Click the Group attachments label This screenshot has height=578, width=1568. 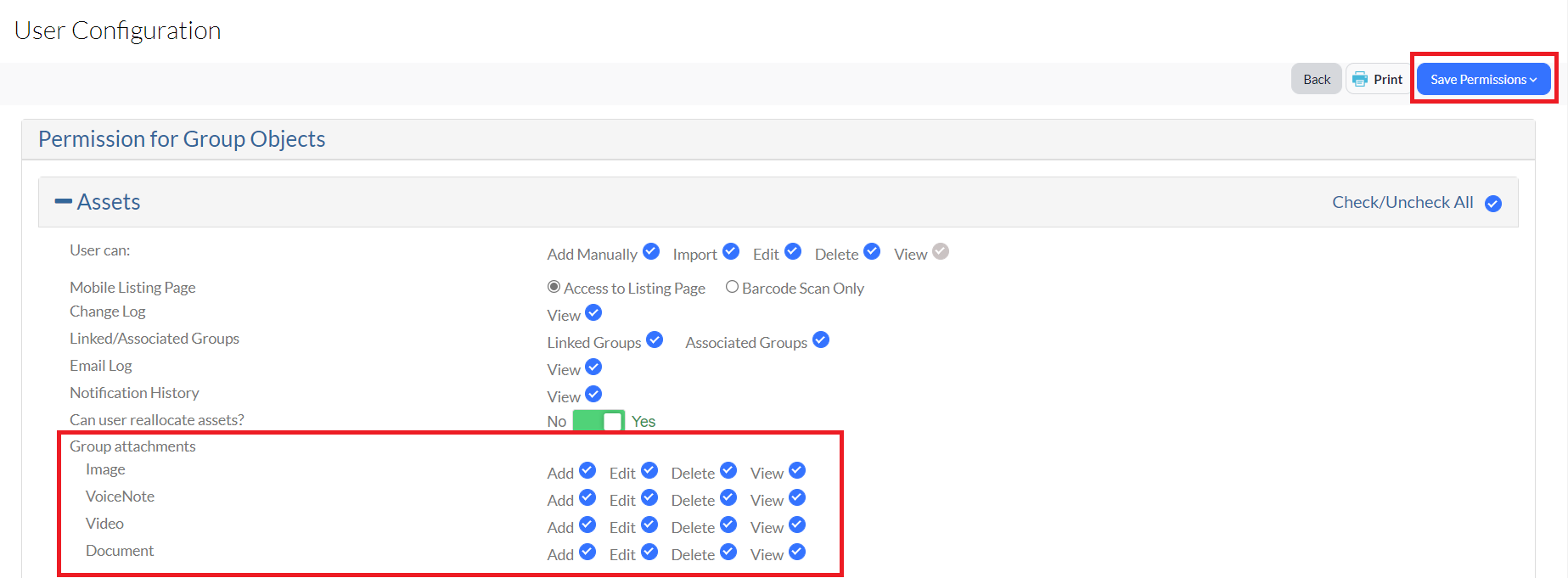point(132,446)
